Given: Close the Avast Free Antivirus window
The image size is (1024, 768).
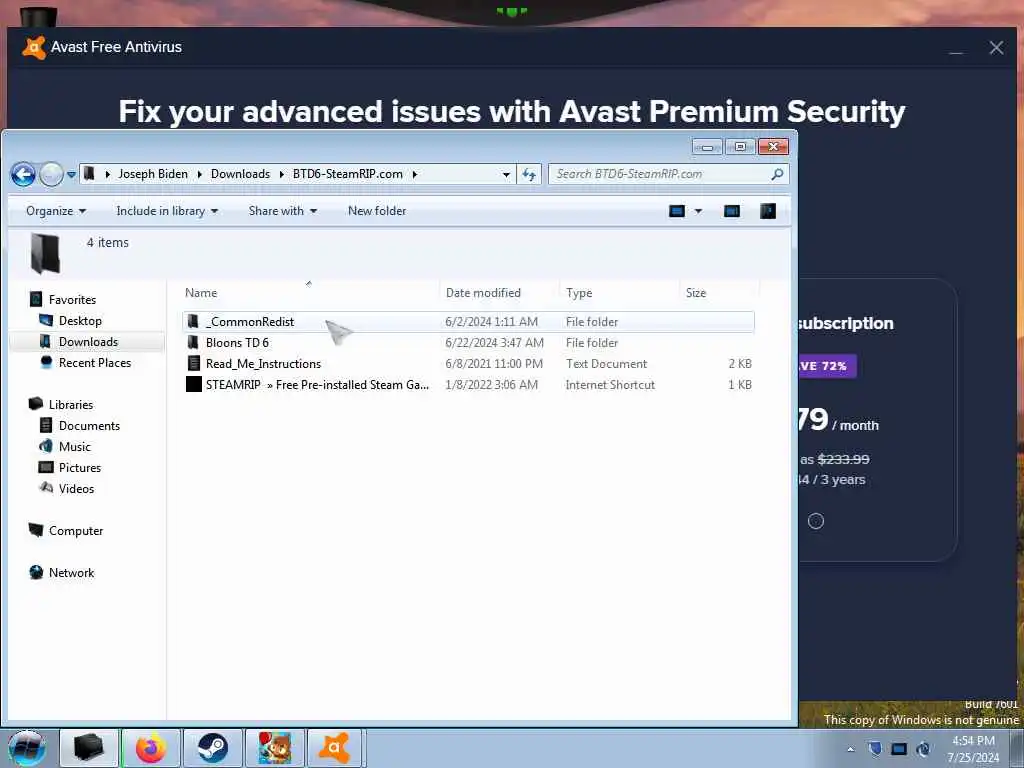Looking at the screenshot, I should tap(996, 48).
